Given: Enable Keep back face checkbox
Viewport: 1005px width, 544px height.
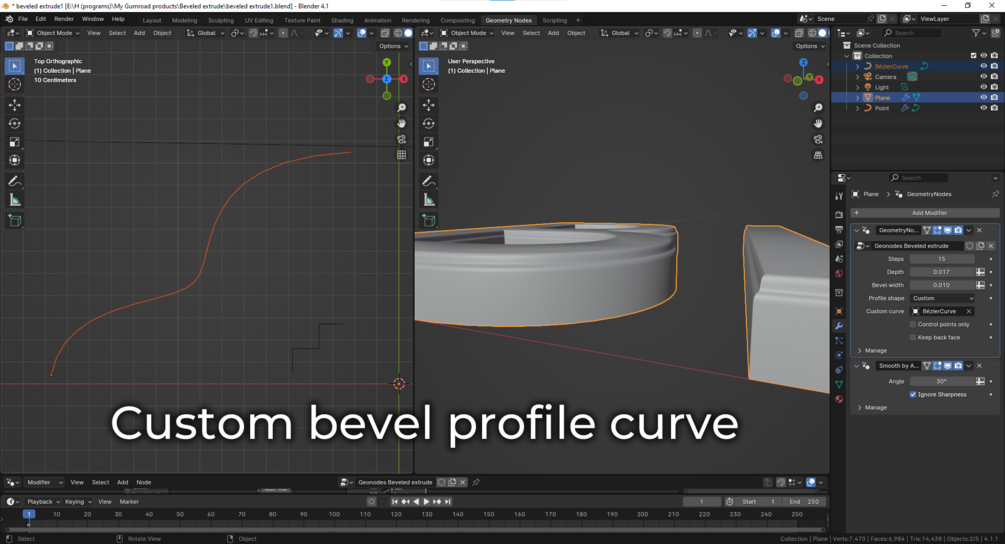Looking at the screenshot, I should [913, 338].
